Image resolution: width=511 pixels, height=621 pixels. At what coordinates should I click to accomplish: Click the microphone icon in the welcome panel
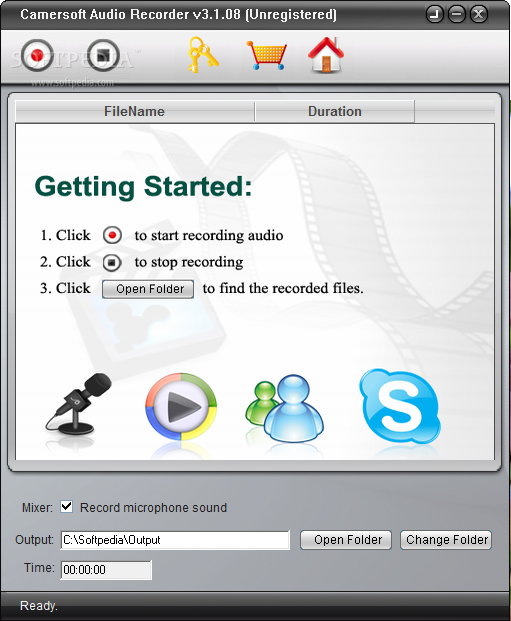coord(78,404)
